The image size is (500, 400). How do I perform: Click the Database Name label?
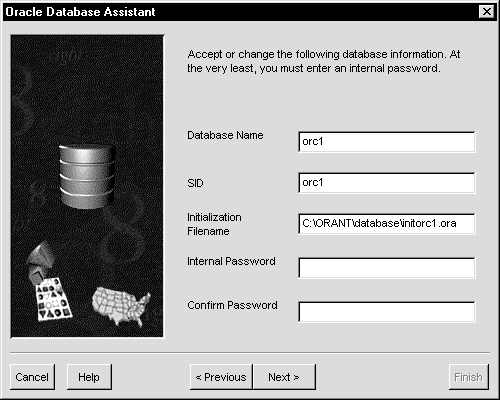tap(225, 135)
